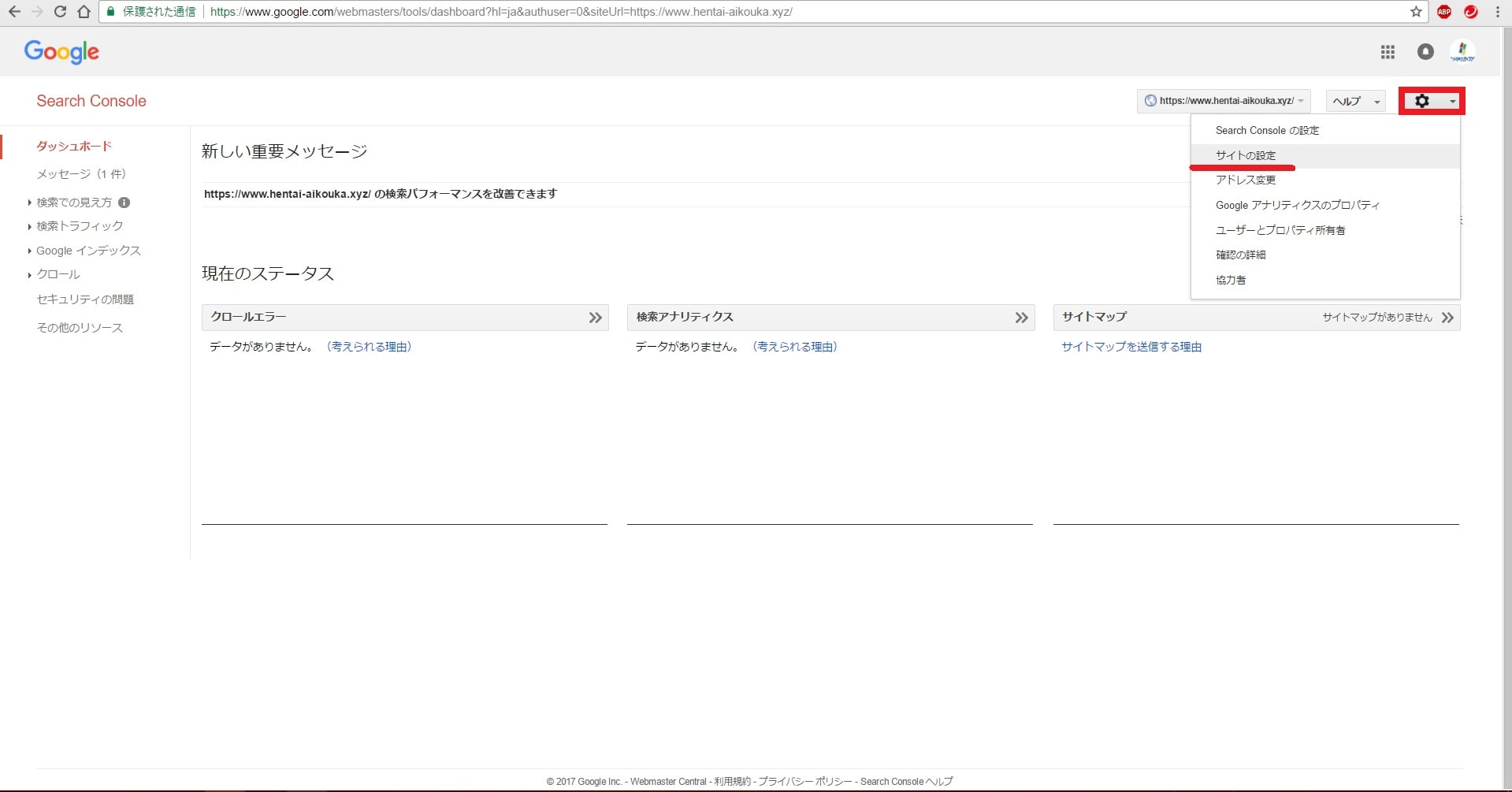Choose 確認の詳細 from menu
1512x792 pixels.
coord(1325,255)
